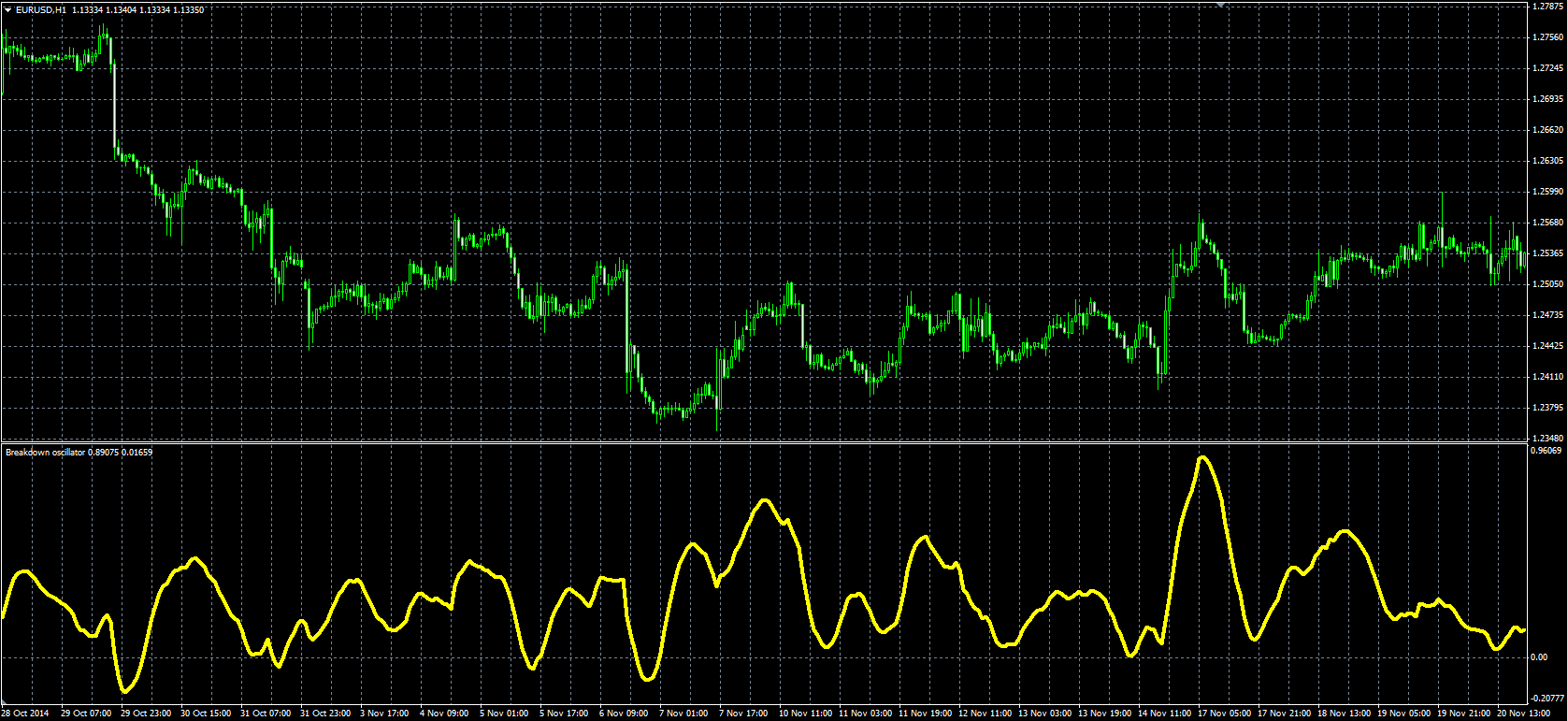Click the 1.26305 price scale label

[1548, 161]
